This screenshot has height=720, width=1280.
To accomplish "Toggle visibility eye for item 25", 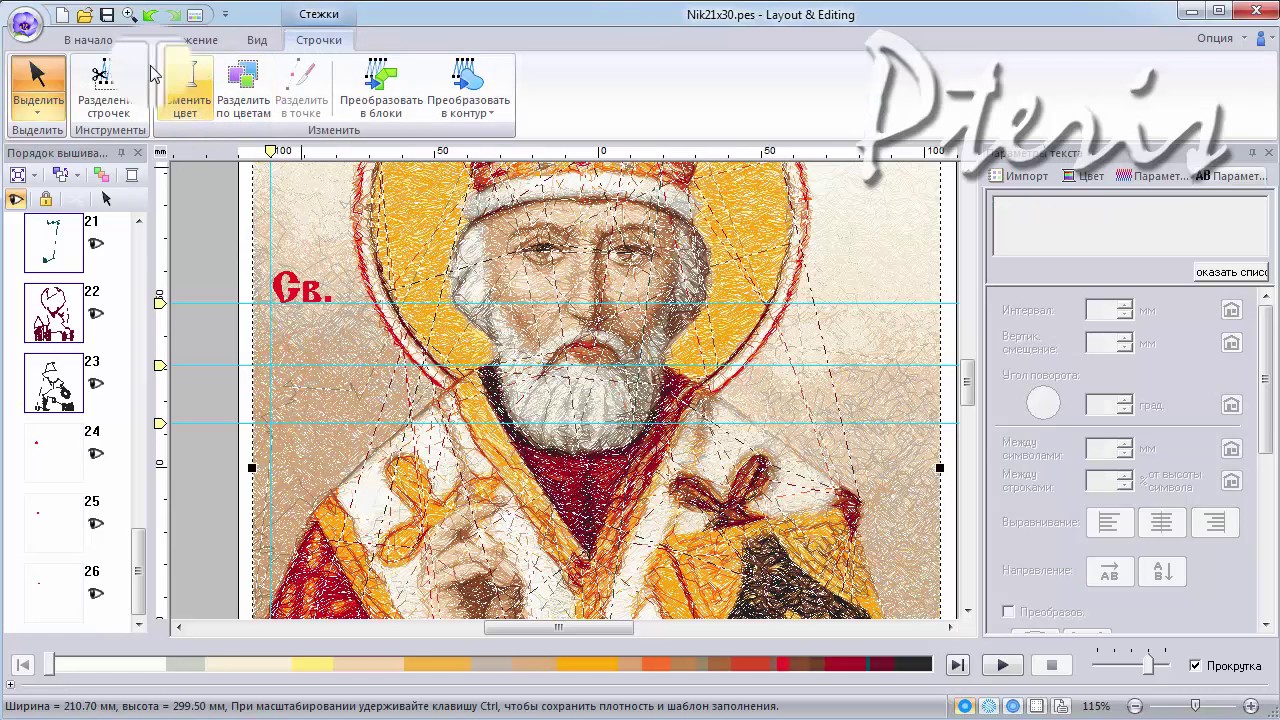I will coord(96,524).
